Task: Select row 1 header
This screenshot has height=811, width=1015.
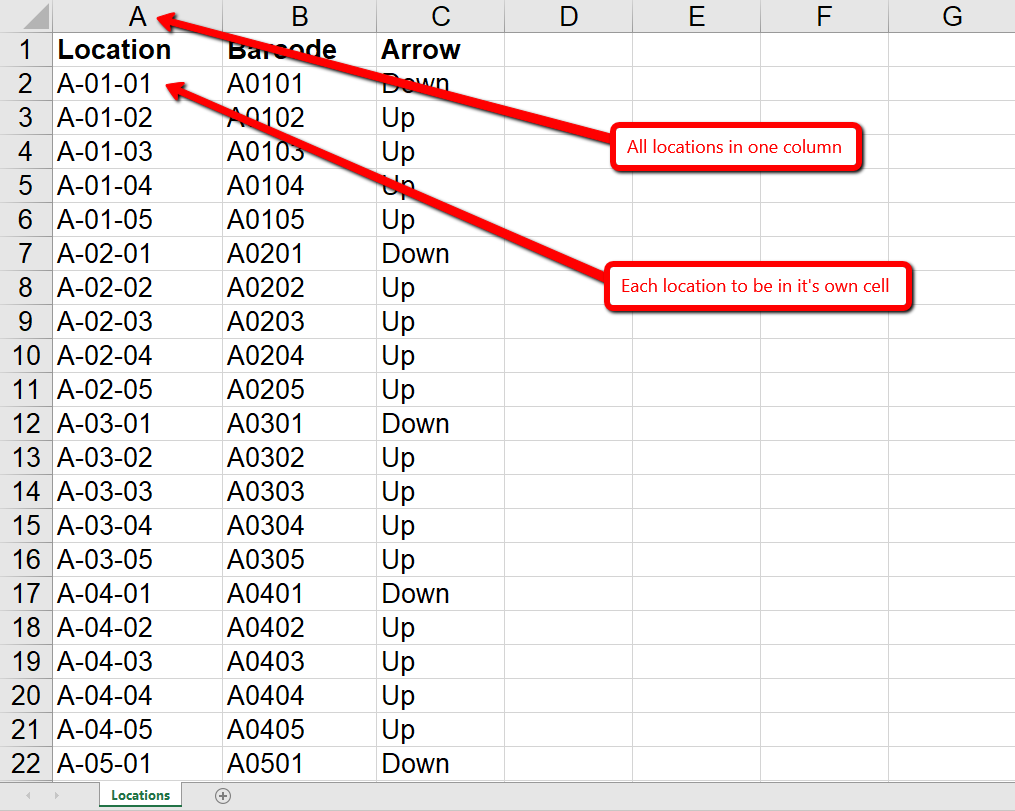Action: pos(26,50)
